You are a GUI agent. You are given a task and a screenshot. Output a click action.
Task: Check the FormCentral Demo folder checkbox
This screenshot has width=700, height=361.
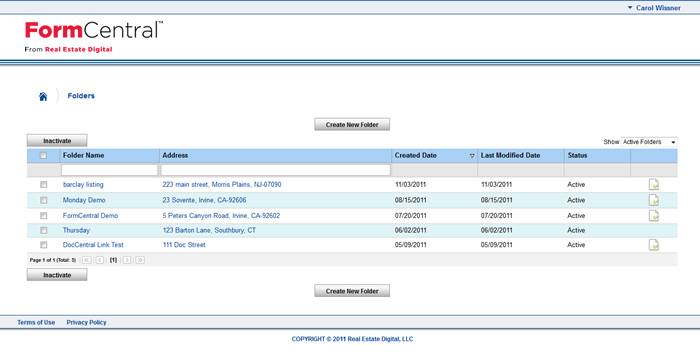click(43, 216)
